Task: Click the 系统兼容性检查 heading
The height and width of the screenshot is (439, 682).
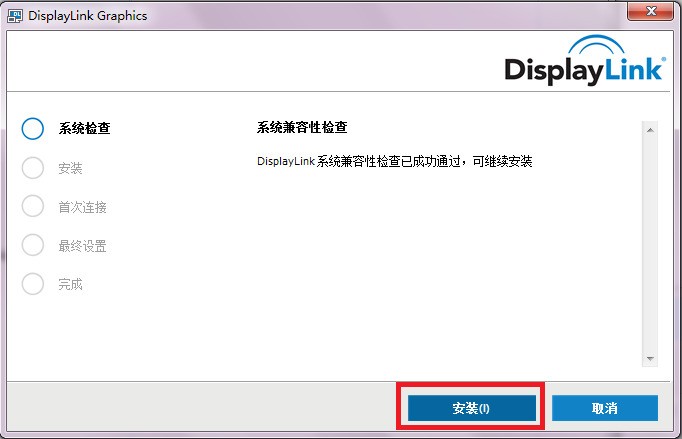Action: coord(302,127)
